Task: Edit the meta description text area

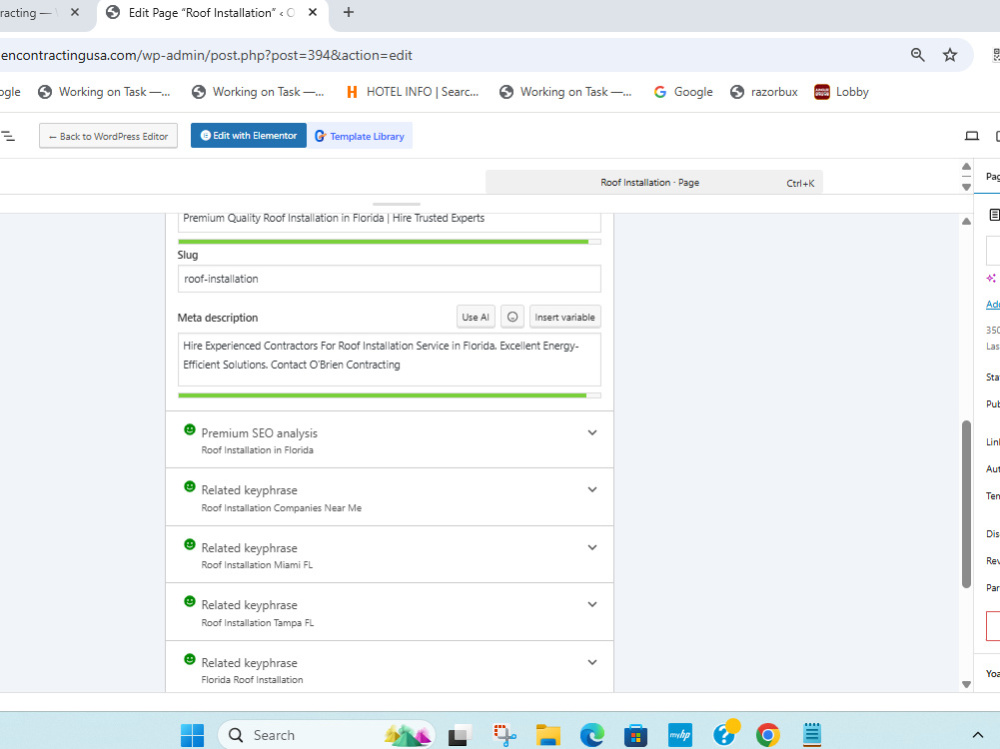Action: tap(389, 359)
